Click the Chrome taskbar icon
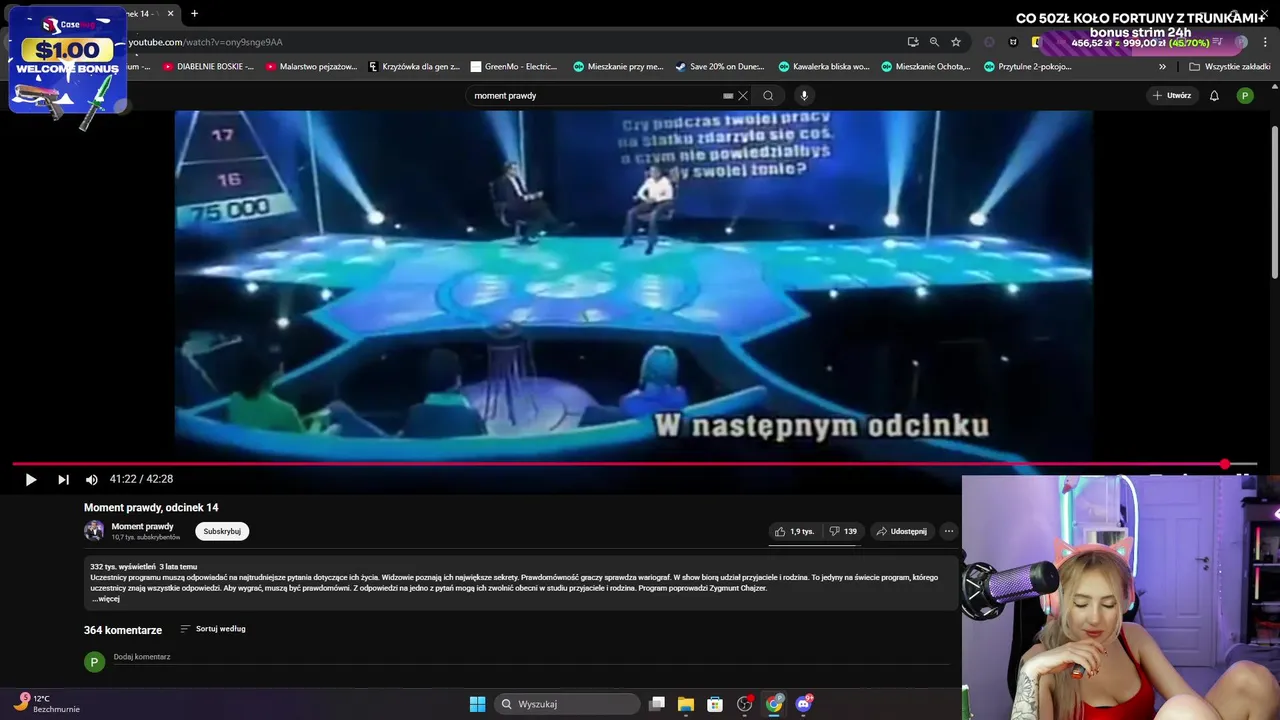 point(774,704)
